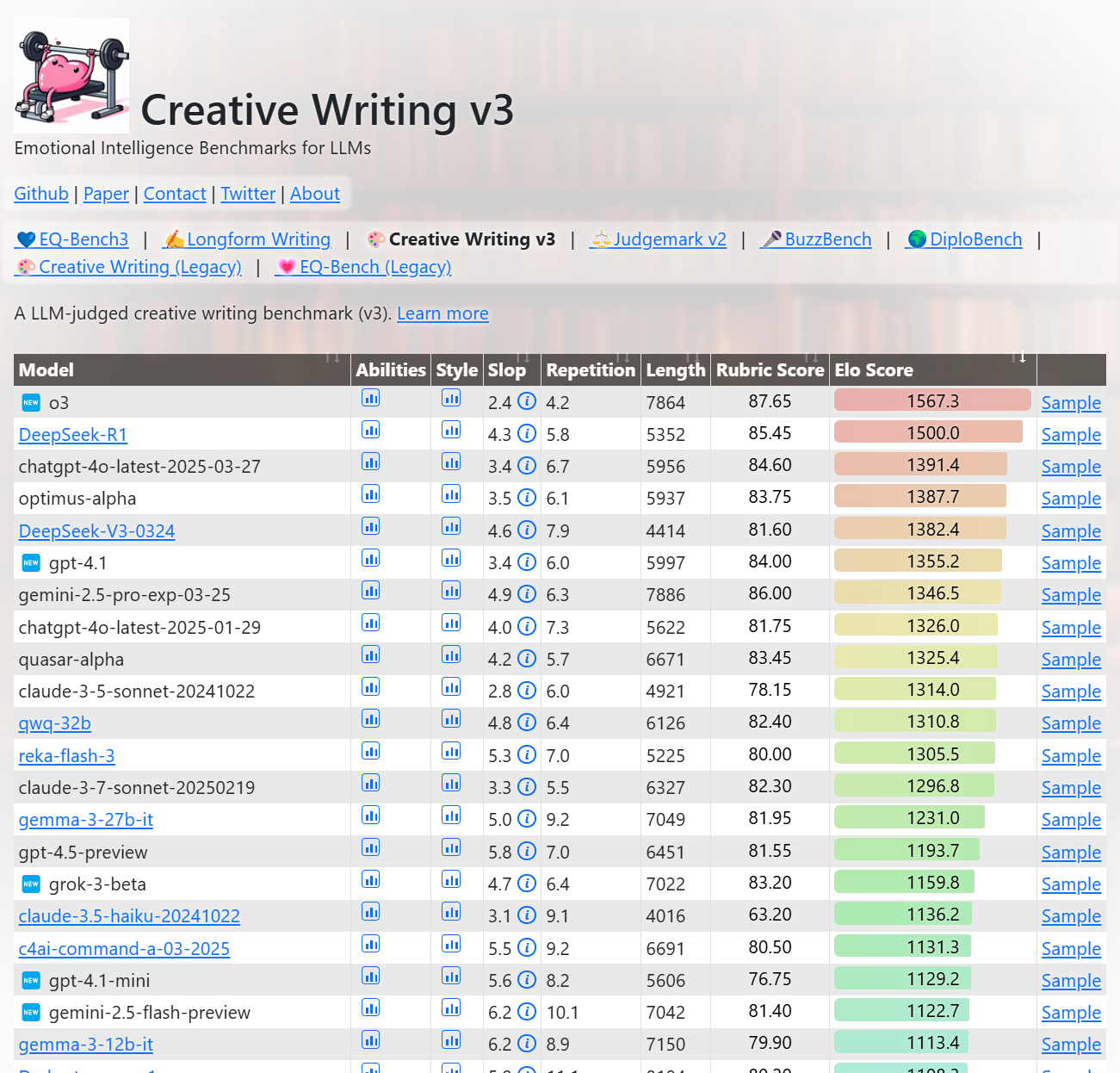
Task: Open Abilities chart for grok-3-beta
Action: coord(371,880)
